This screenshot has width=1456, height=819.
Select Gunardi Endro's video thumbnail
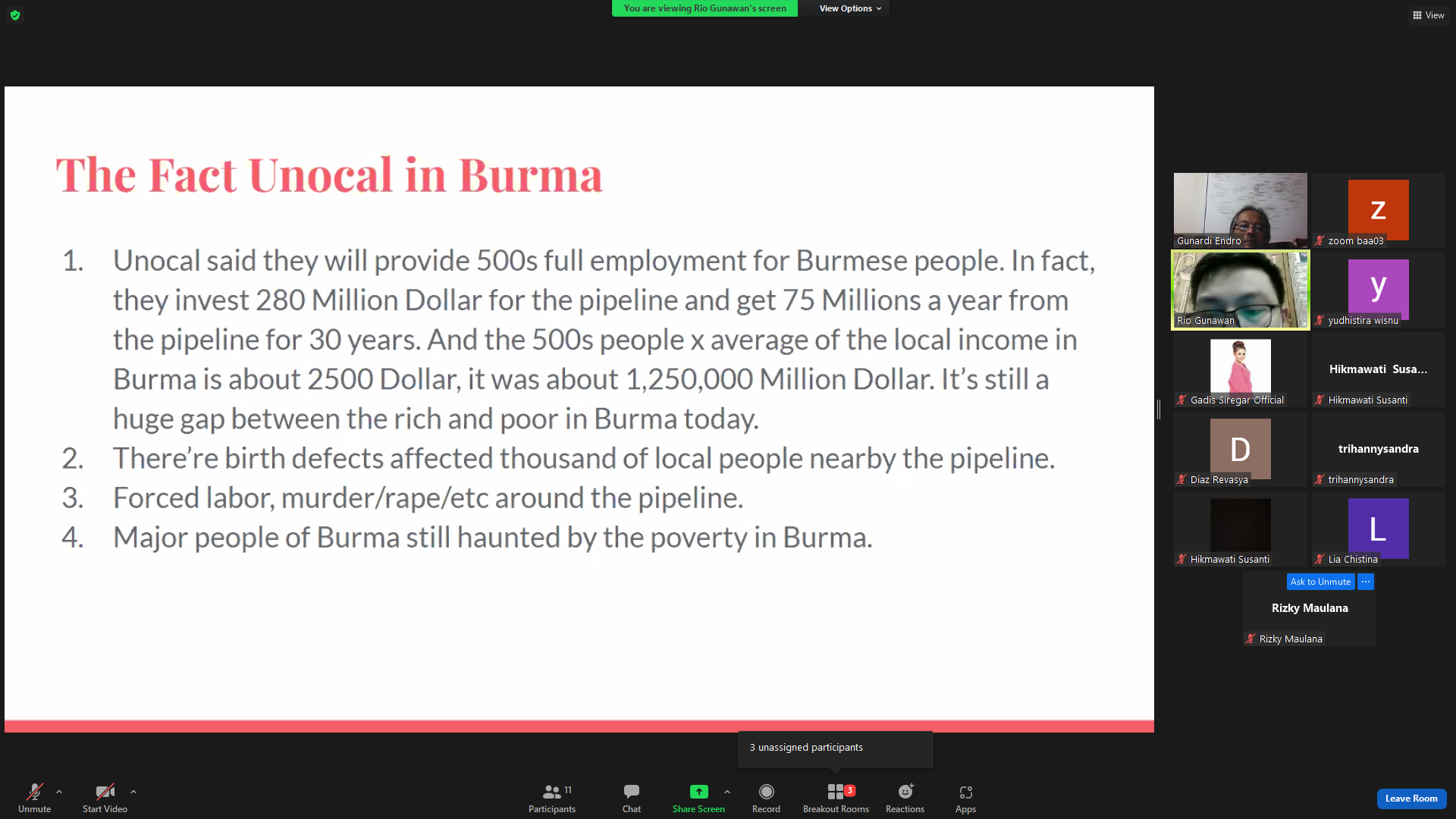[x=1241, y=210]
